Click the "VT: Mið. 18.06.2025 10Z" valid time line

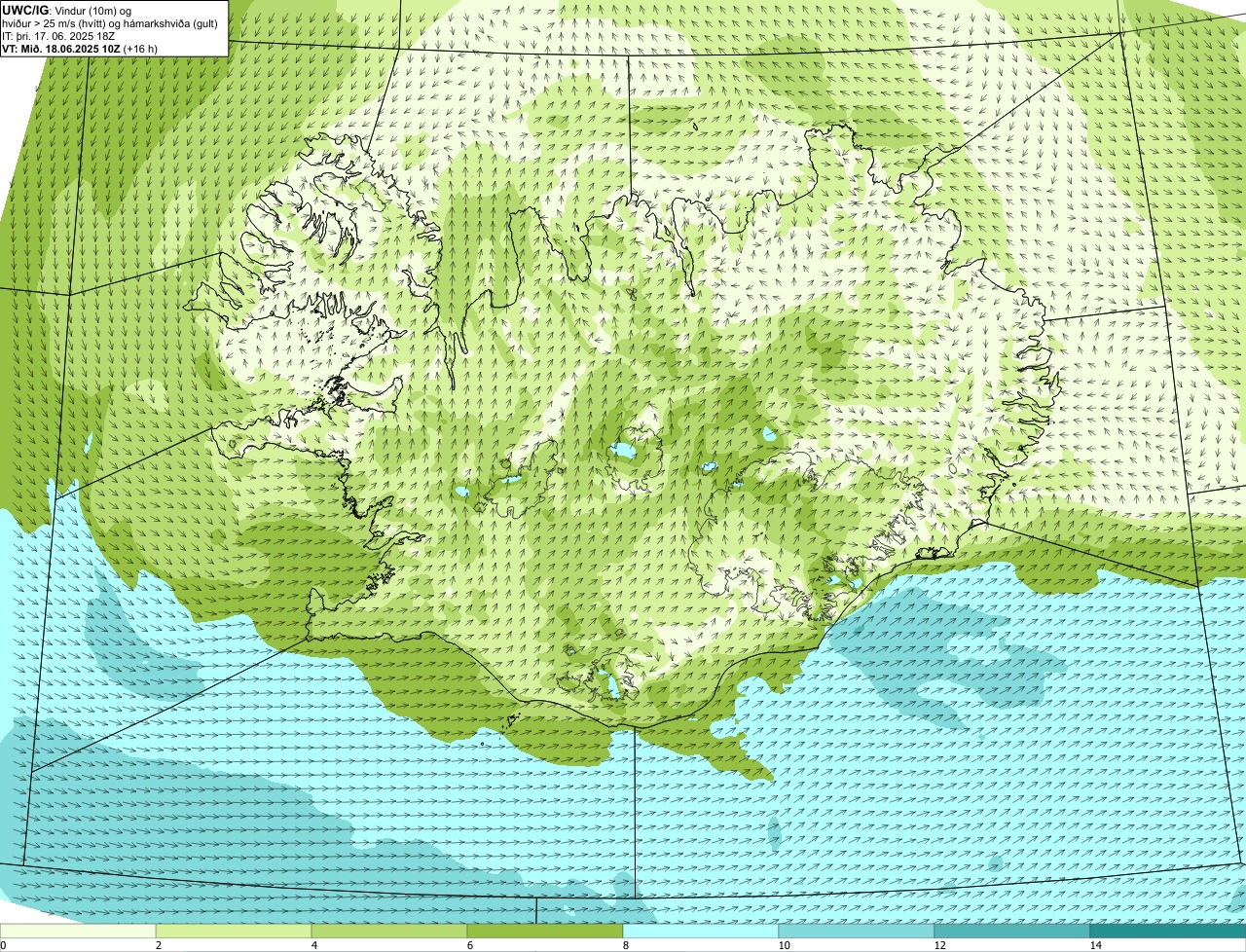pos(80,48)
